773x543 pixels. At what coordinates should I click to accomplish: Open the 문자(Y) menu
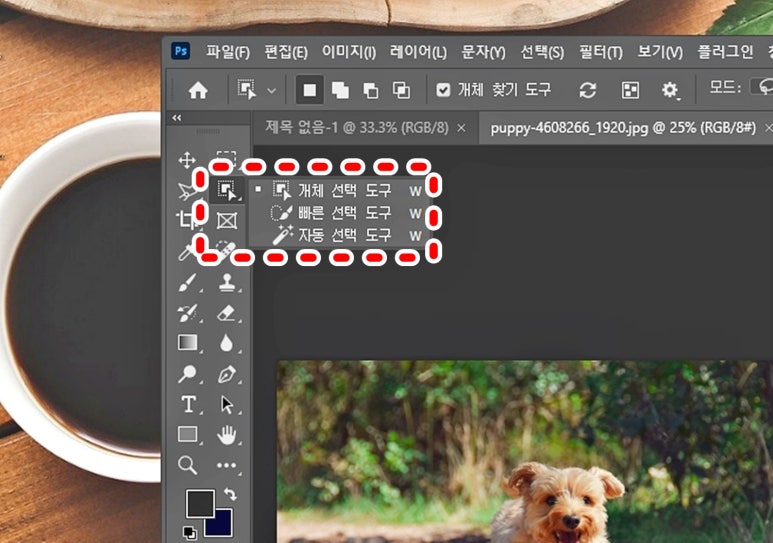point(483,51)
